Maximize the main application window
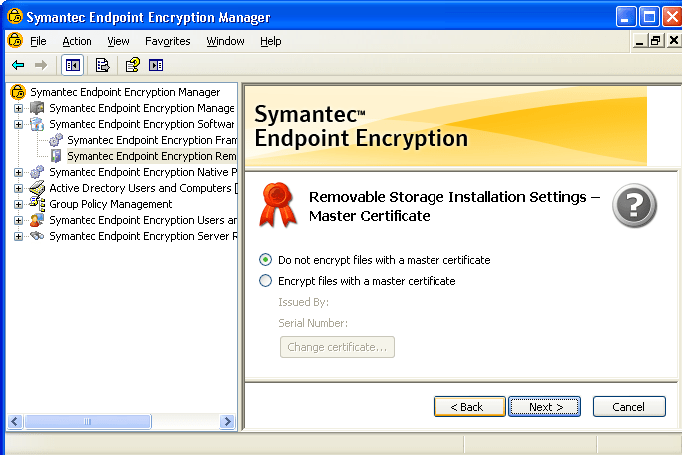This screenshot has height=455, width=682. (x=649, y=17)
